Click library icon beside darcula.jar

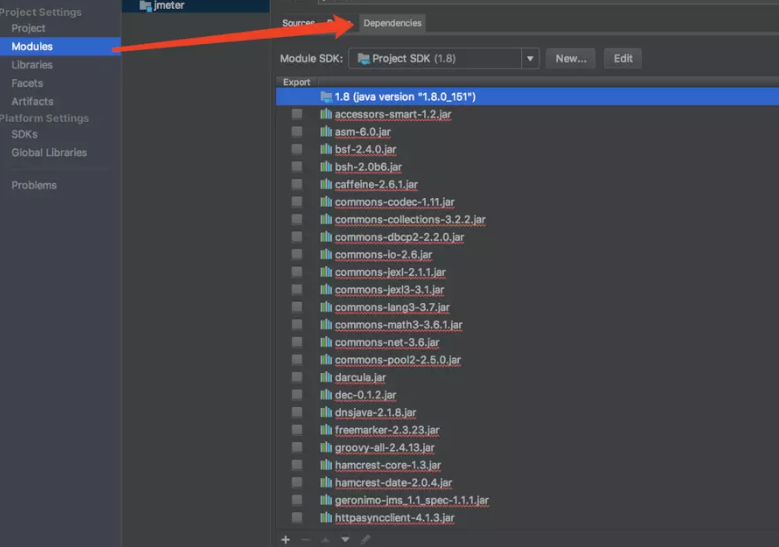click(x=326, y=377)
